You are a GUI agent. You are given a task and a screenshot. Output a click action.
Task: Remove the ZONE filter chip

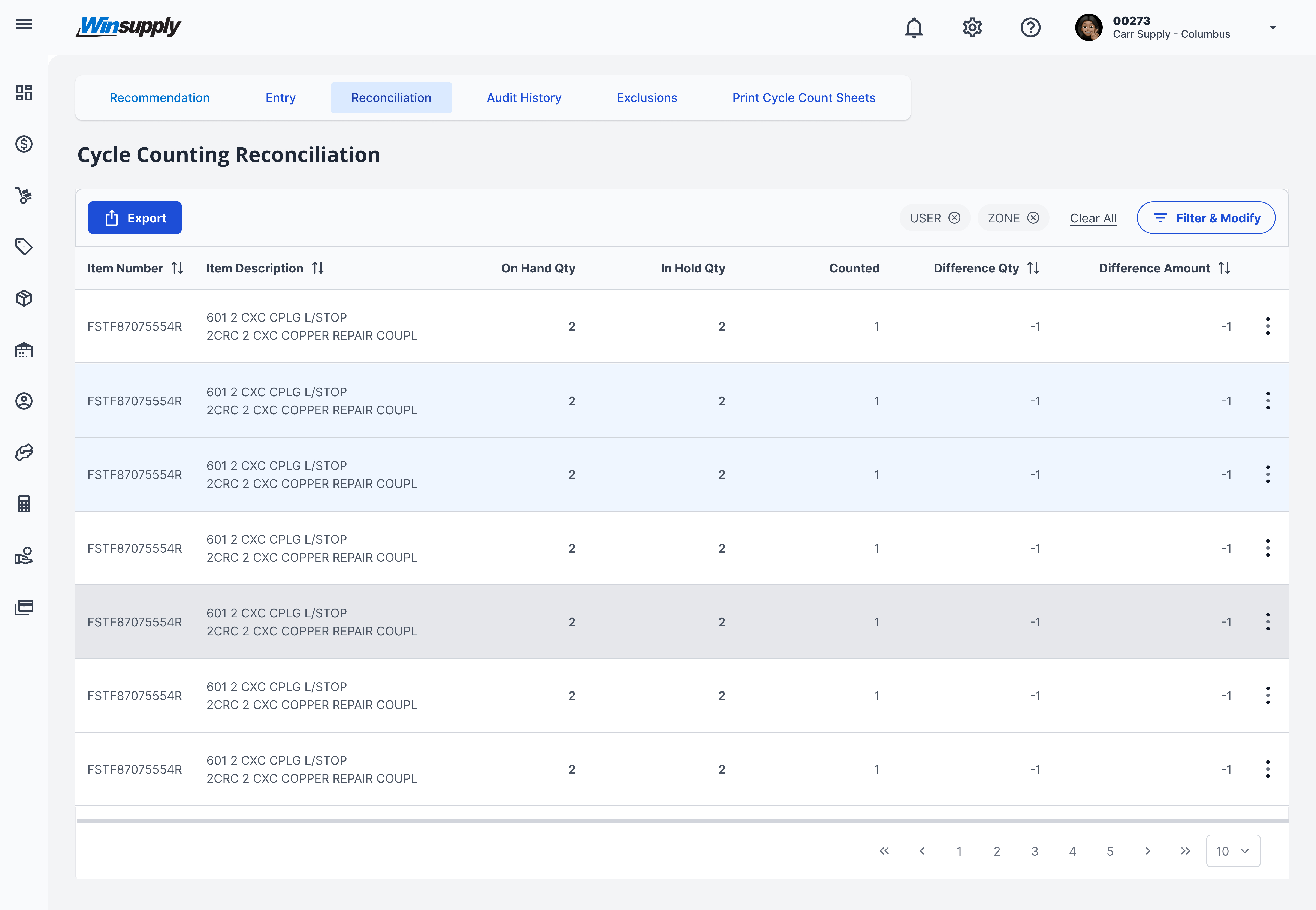[1033, 218]
